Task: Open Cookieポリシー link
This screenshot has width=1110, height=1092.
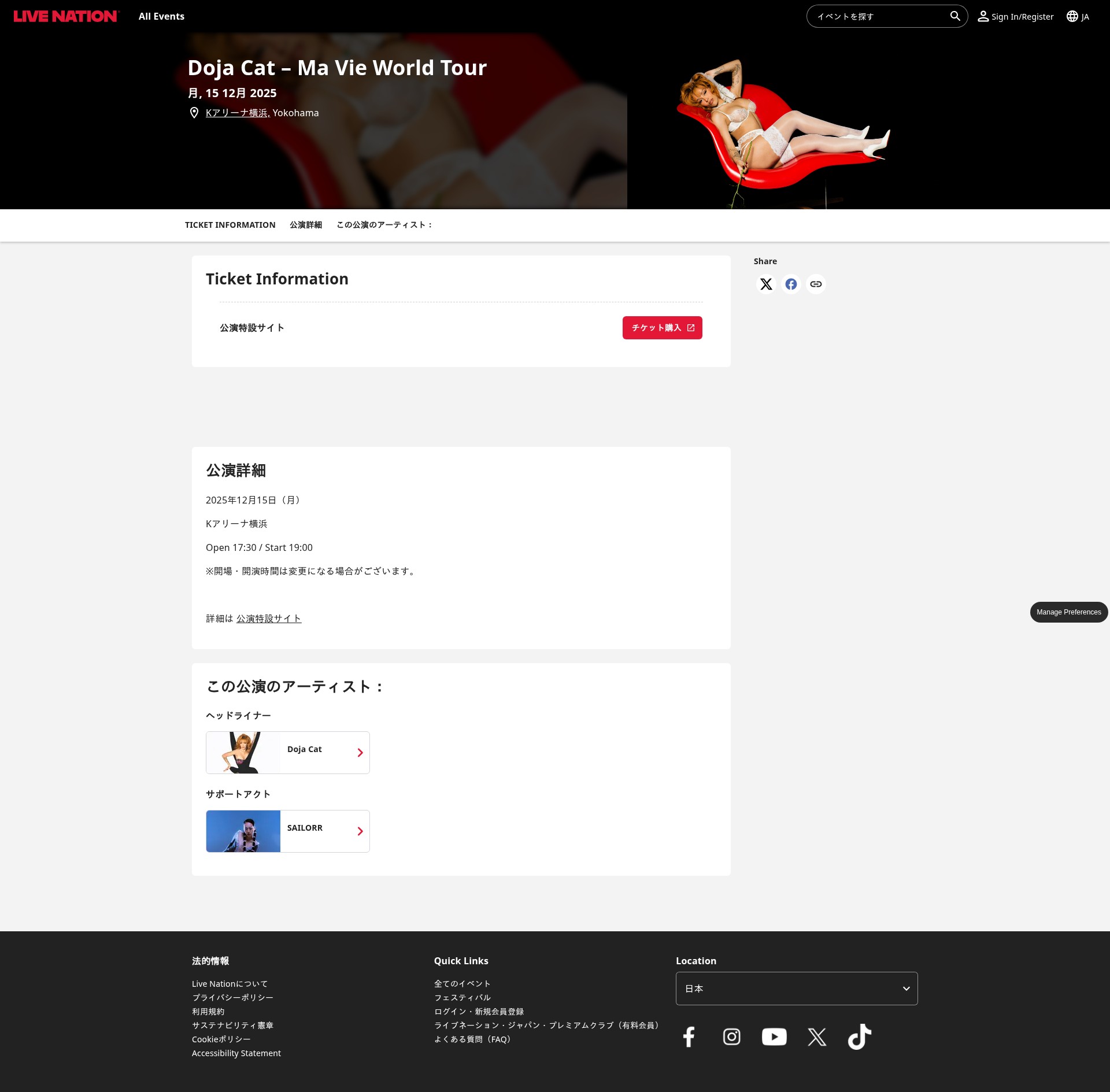Action: 221,1039
